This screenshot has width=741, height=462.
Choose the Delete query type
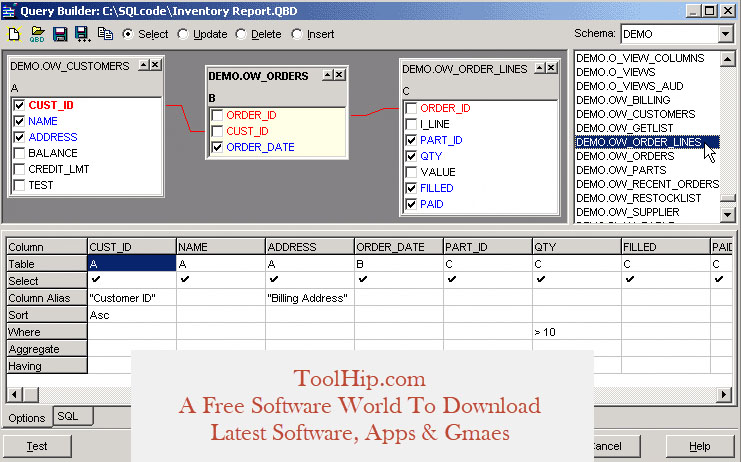241,34
